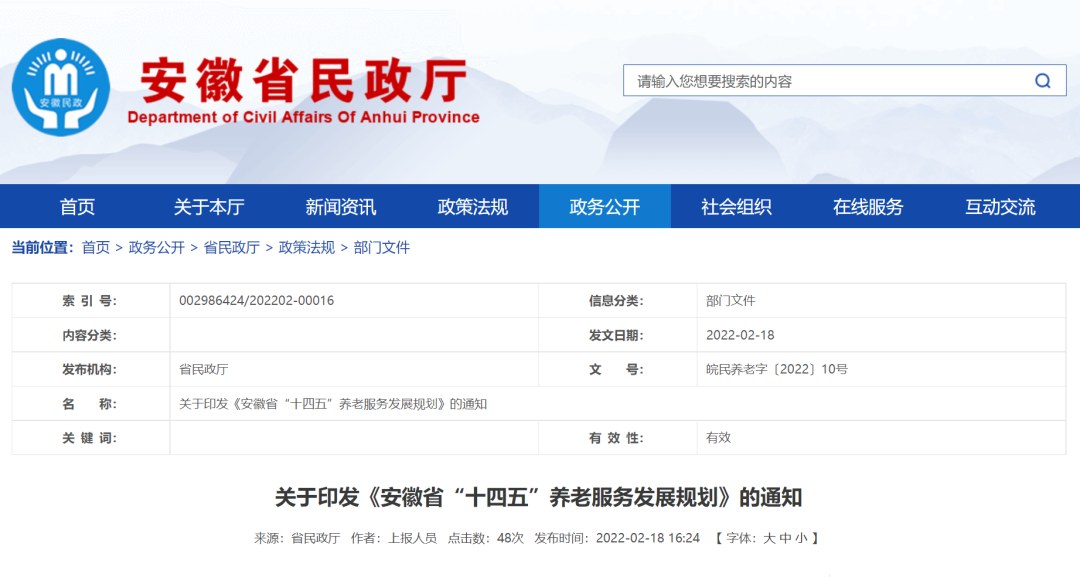
Task: Click the 发布机构 value 省民政厅
Action: (x=204, y=370)
